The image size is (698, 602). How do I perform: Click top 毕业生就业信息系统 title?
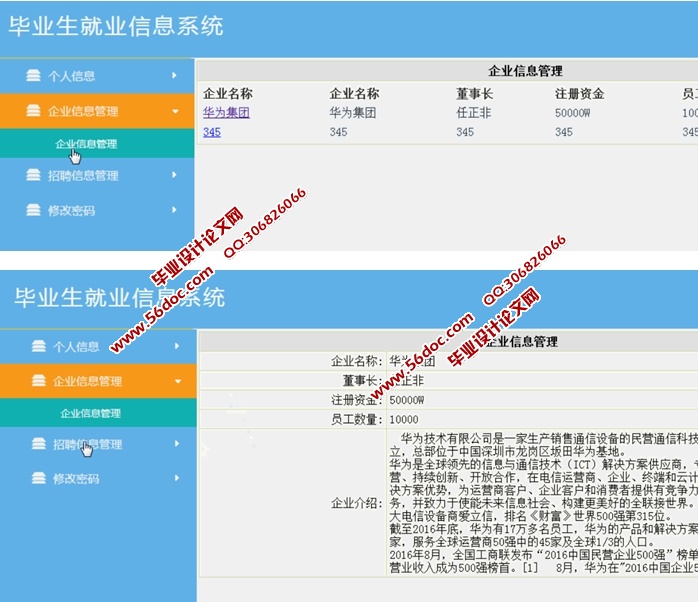click(116, 26)
